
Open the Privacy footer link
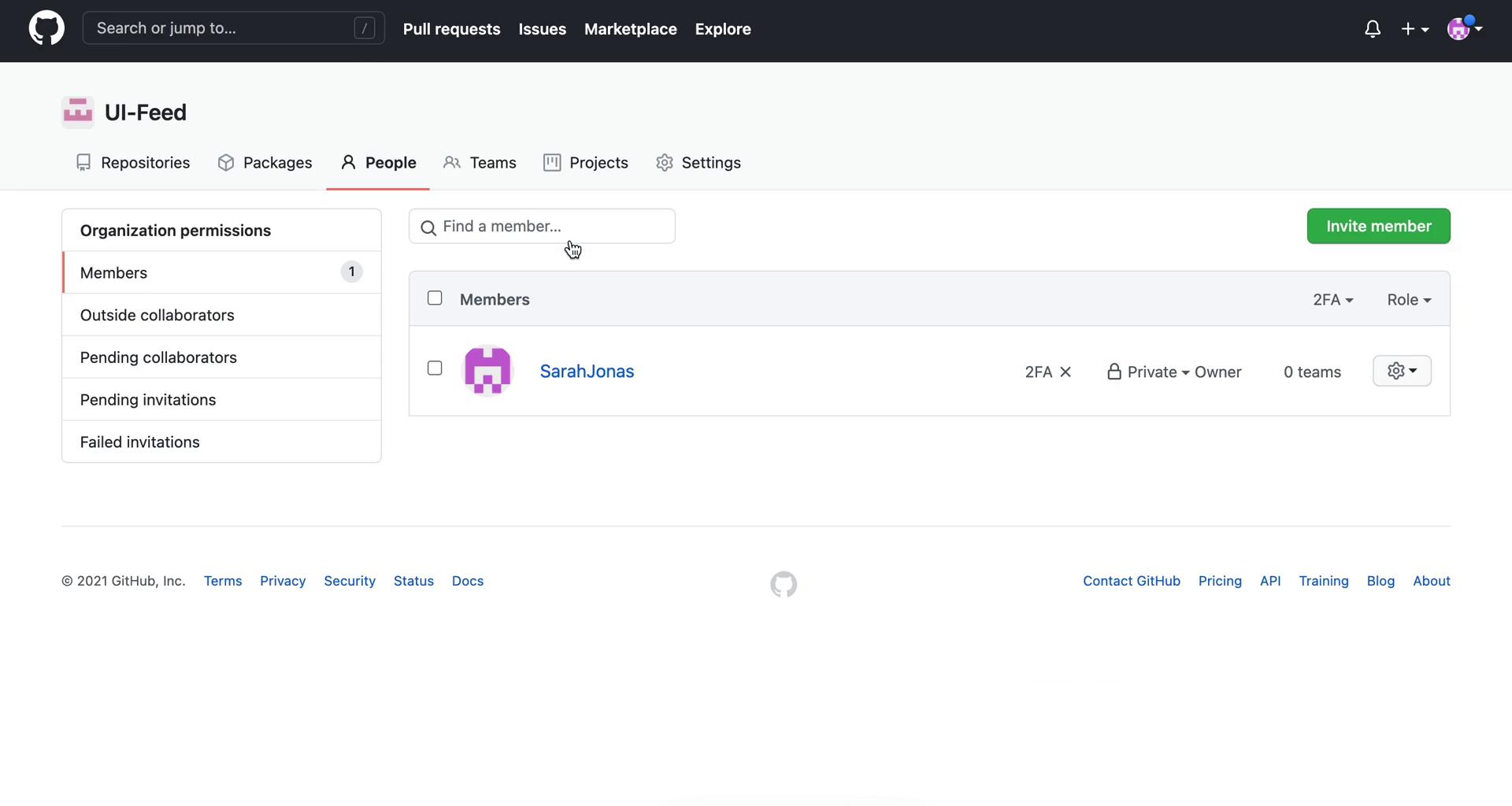pos(283,581)
